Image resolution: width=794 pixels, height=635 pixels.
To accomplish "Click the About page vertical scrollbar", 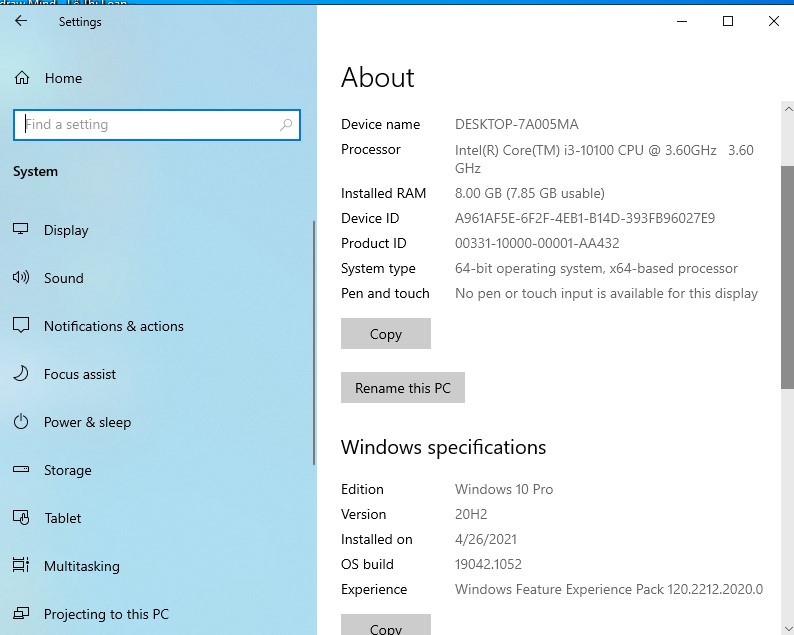I will pos(787,276).
